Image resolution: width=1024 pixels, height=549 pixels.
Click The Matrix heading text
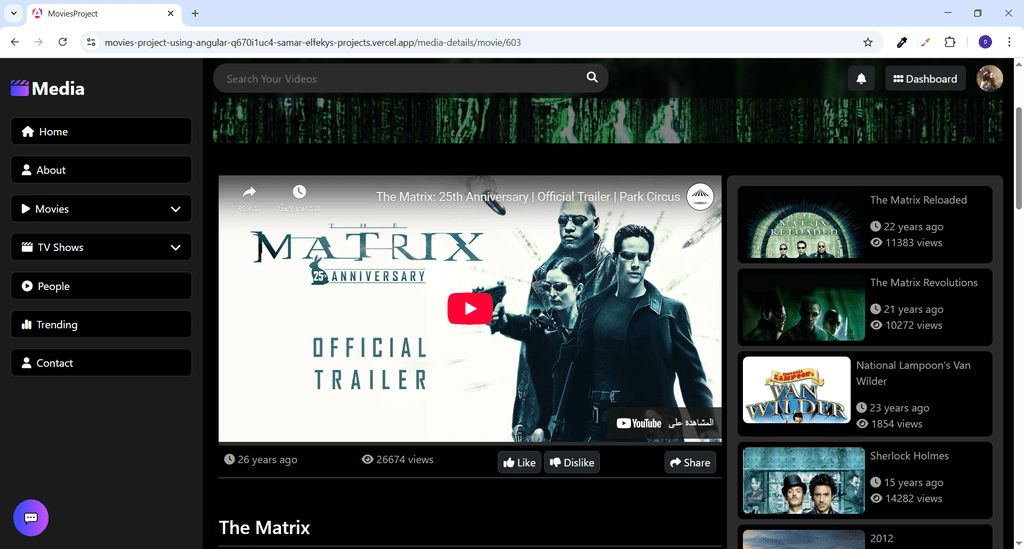click(x=264, y=527)
